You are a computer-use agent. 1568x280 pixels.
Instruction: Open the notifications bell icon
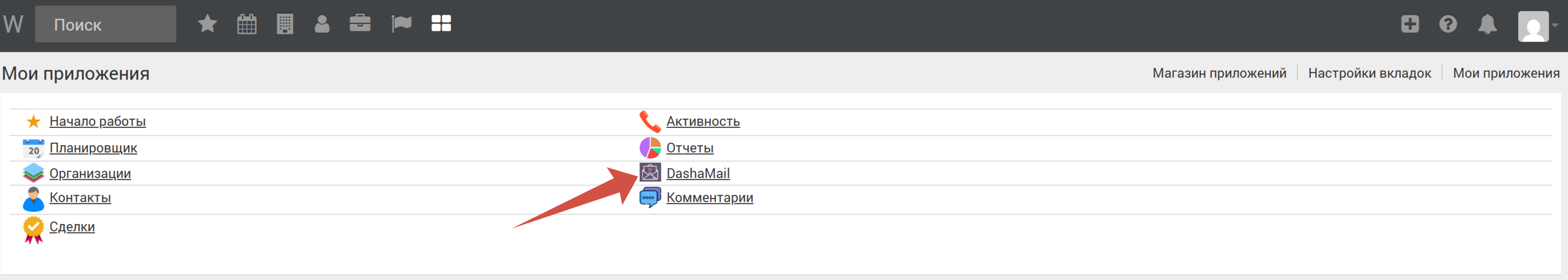(x=1487, y=25)
